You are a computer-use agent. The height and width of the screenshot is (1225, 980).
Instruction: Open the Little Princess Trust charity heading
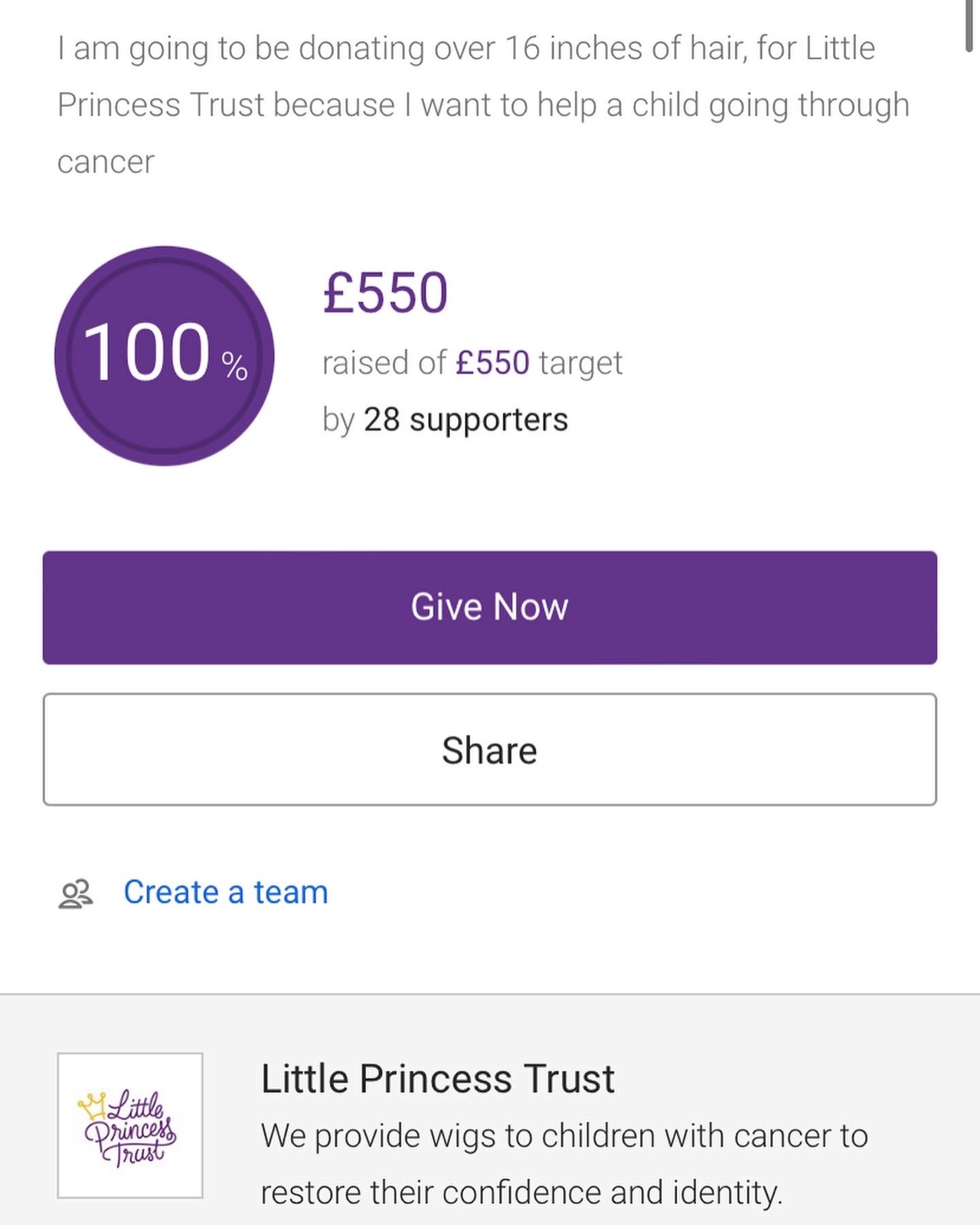pyautogui.click(x=437, y=1079)
